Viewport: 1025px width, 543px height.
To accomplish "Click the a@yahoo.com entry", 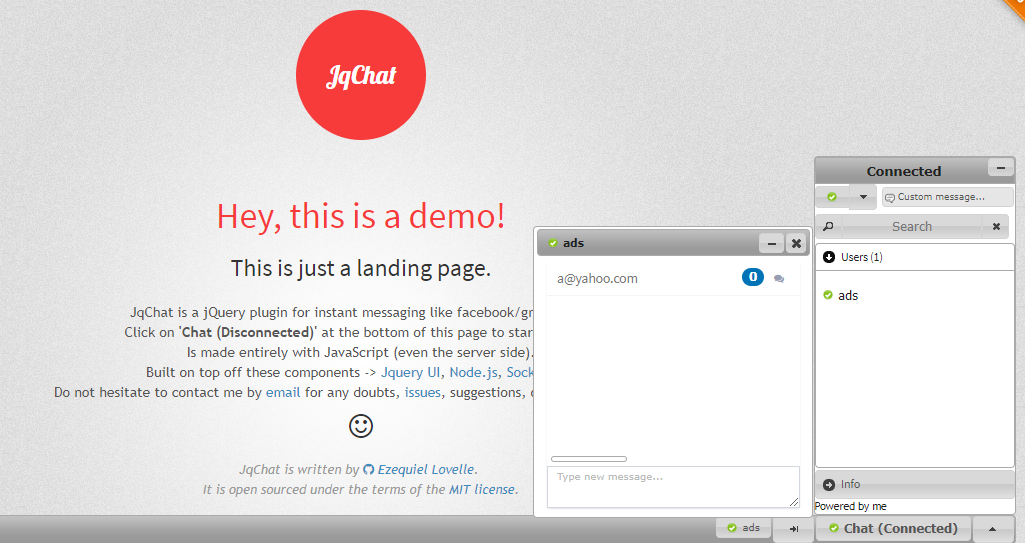I will [x=597, y=278].
